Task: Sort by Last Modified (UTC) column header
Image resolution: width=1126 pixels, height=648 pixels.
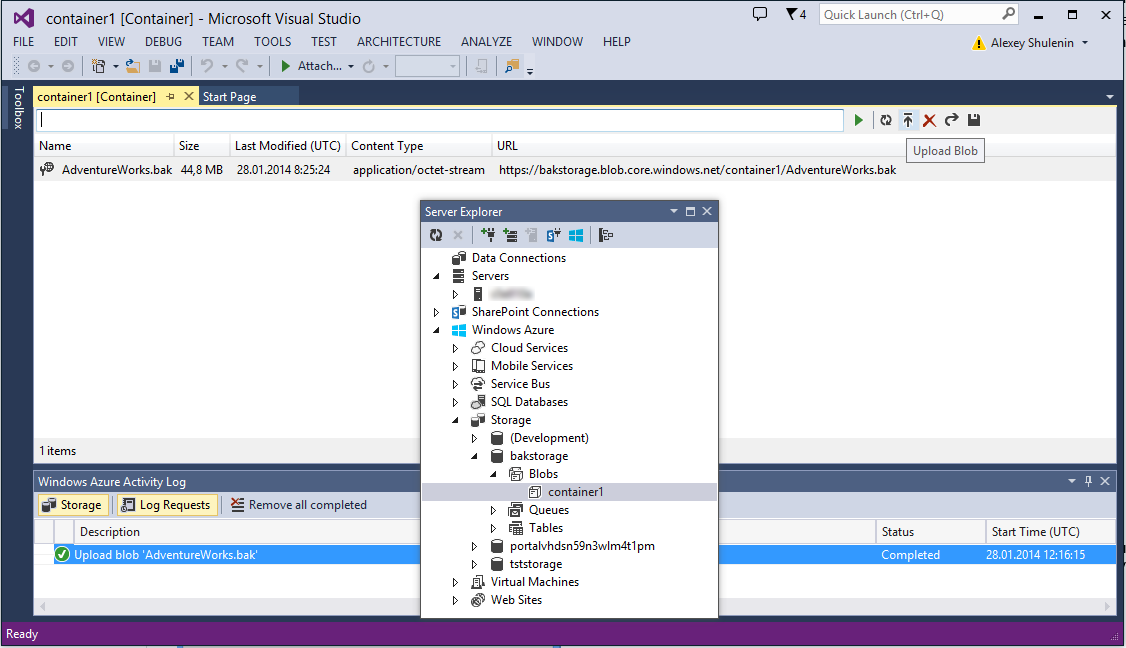Action: (288, 146)
